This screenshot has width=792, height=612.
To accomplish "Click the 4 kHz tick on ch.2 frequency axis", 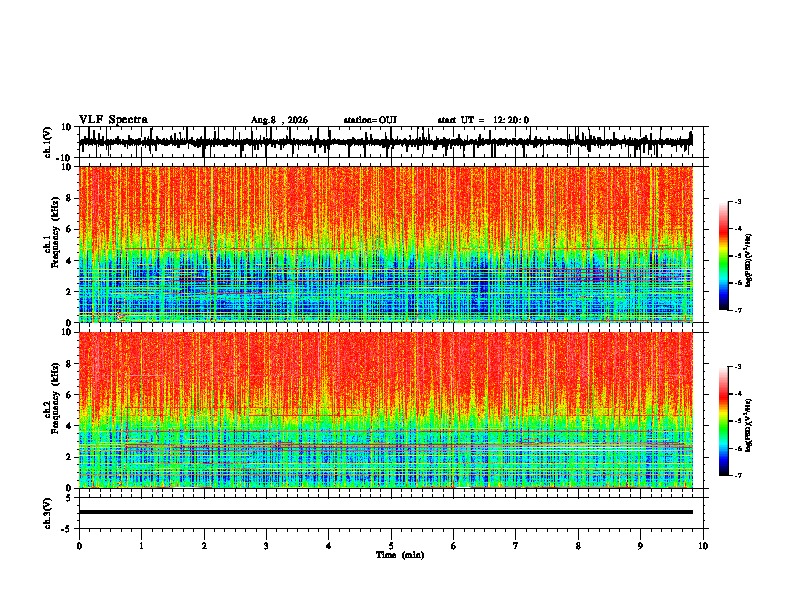I will [69, 426].
